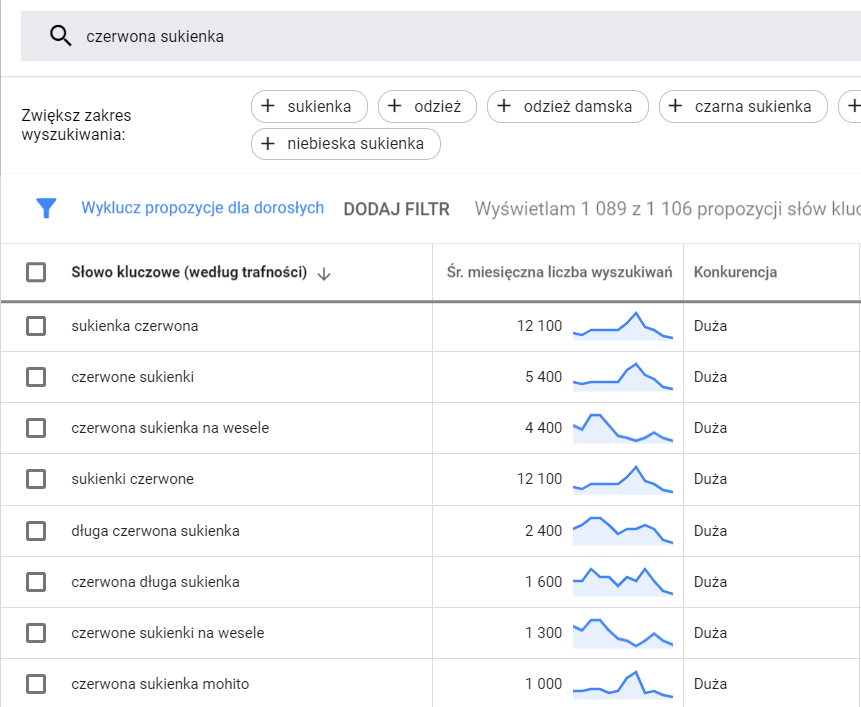
Task: Click the DODAJ FILTR button
Action: pos(396,207)
